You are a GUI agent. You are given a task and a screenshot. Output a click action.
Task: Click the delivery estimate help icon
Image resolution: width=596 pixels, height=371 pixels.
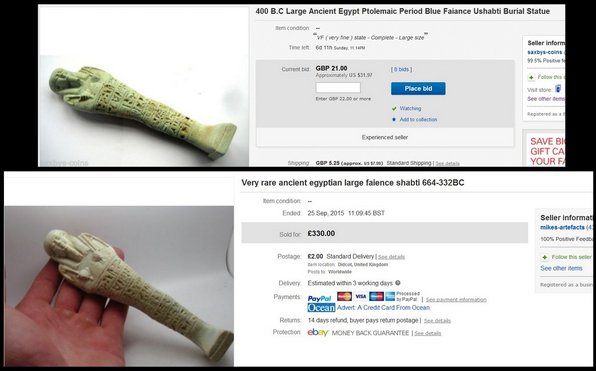pyautogui.click(x=398, y=283)
